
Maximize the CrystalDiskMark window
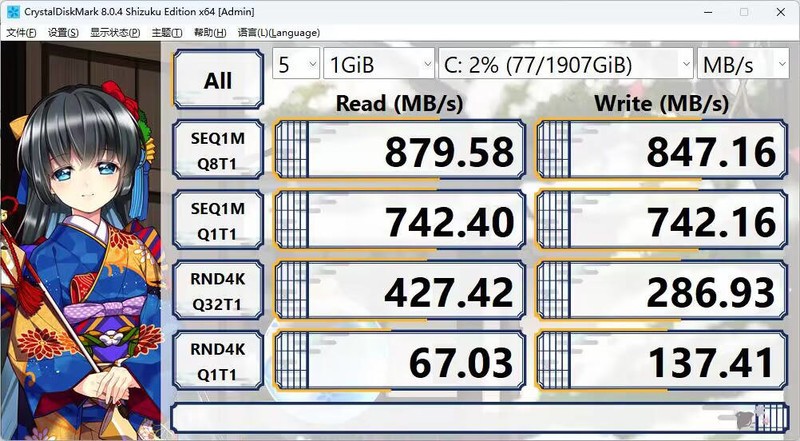coord(744,12)
